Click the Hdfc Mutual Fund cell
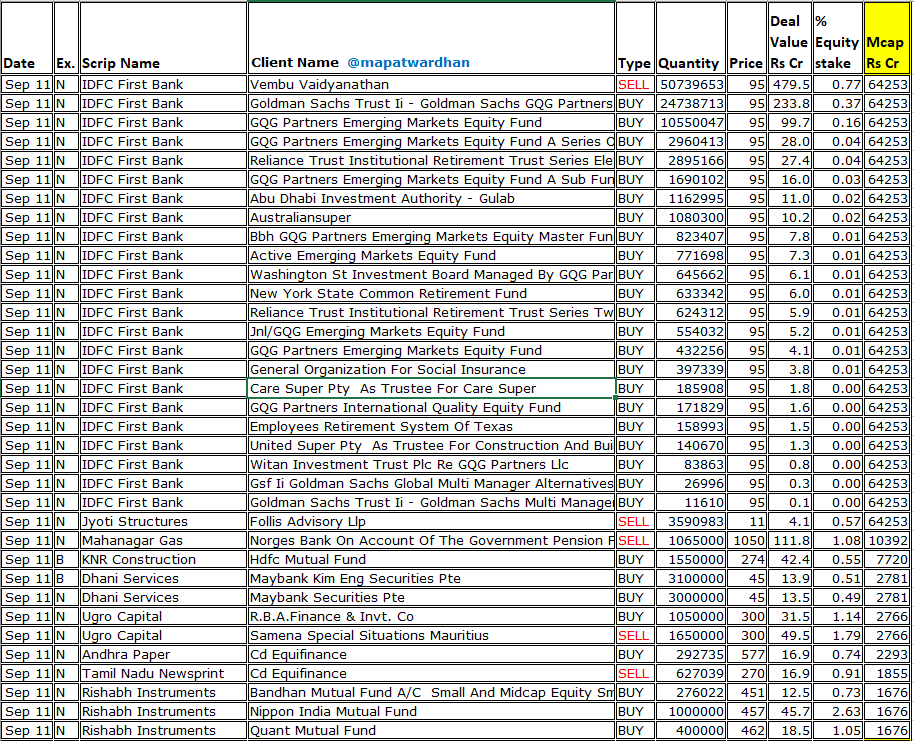This screenshot has width=914, height=741. 431,560
